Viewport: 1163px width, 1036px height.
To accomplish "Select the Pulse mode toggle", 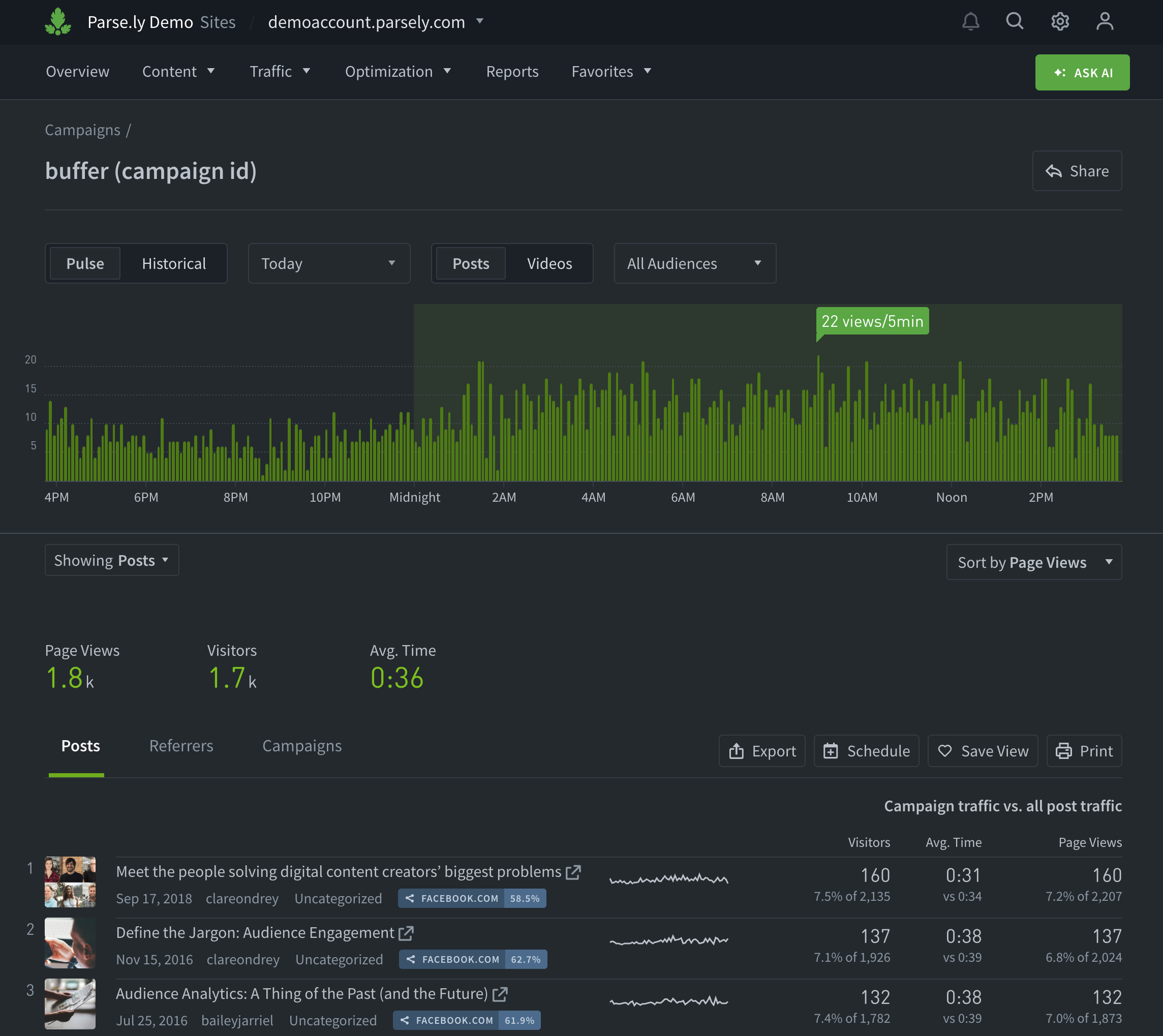I will click(85, 263).
